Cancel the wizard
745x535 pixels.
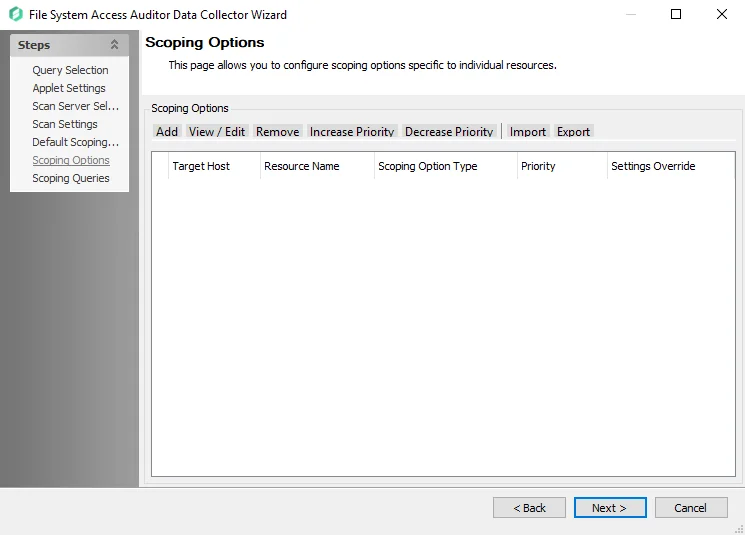(x=691, y=508)
